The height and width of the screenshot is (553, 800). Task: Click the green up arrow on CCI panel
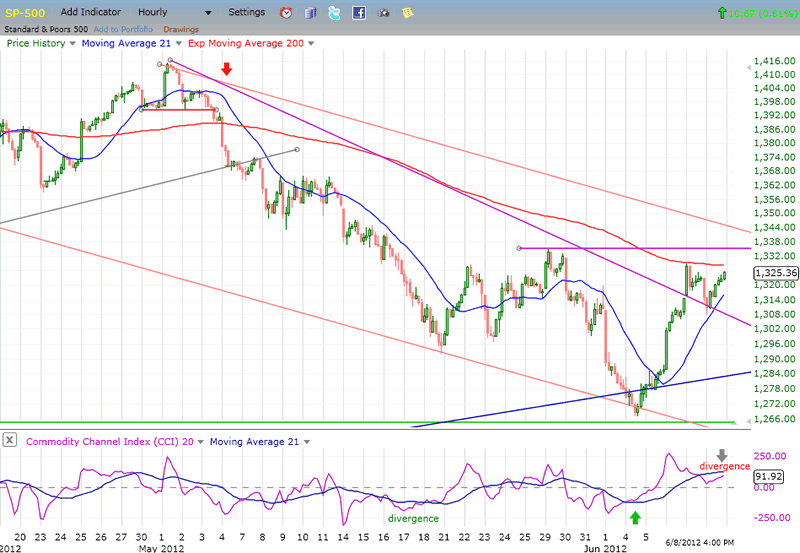[634, 517]
